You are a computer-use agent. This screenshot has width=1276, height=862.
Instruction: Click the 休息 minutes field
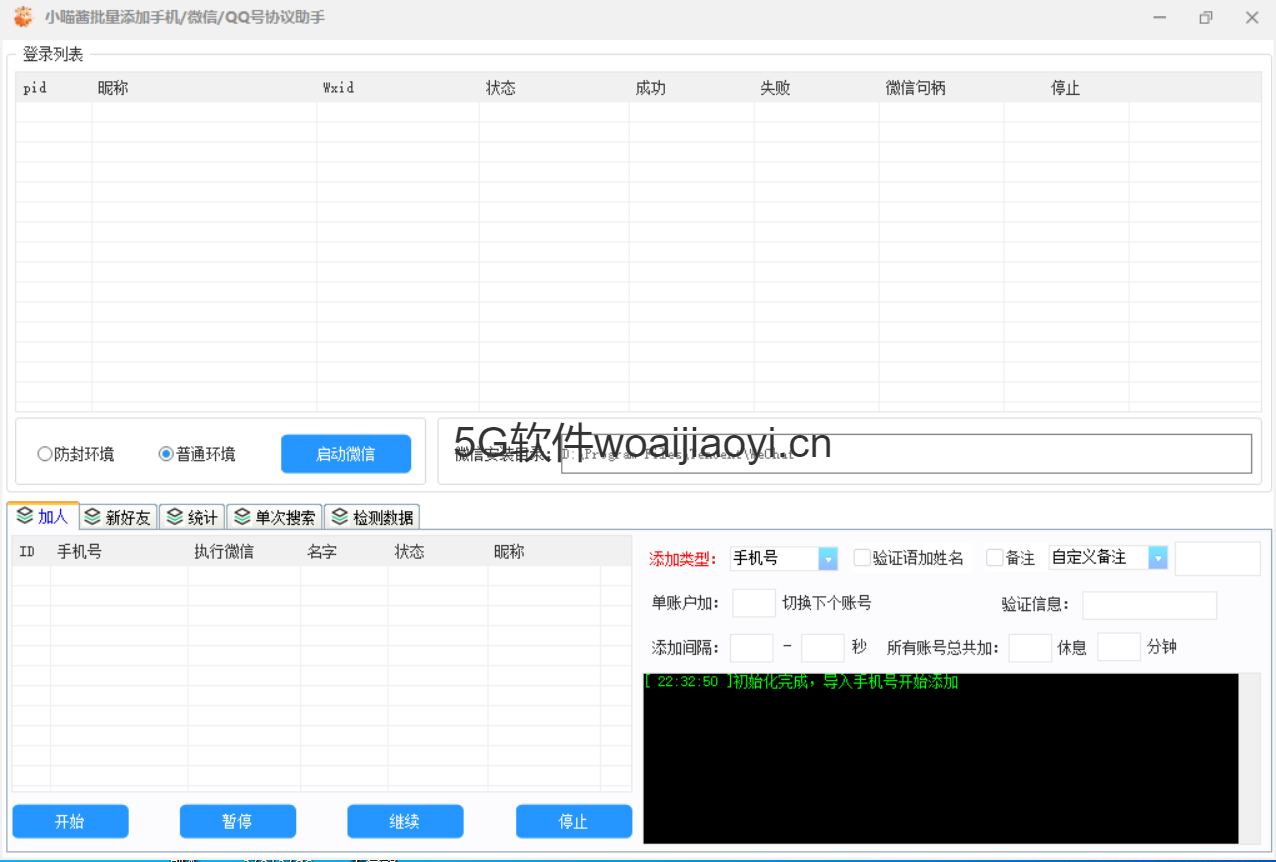[x=1119, y=647]
